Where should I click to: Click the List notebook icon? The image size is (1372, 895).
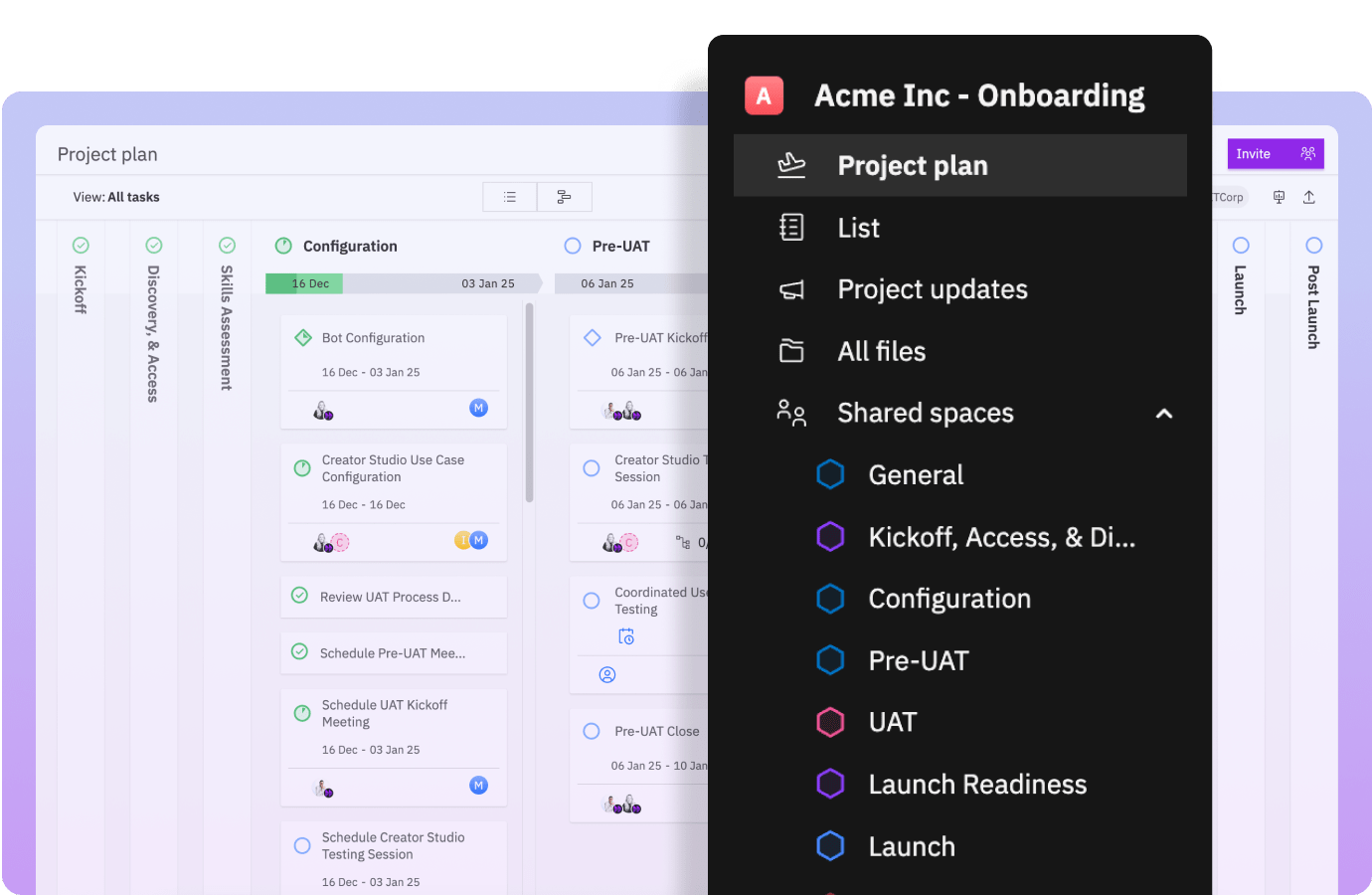pos(791,228)
